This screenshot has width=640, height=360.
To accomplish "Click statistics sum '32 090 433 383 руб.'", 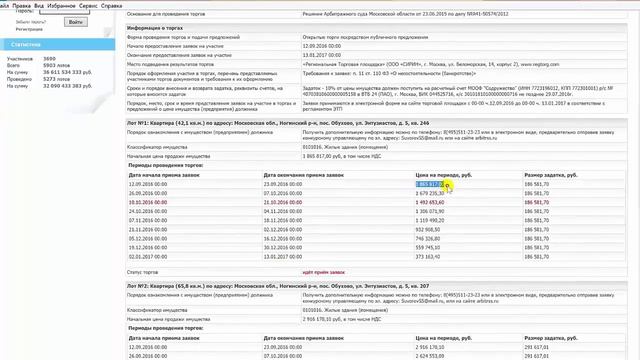I will tap(67, 86).
